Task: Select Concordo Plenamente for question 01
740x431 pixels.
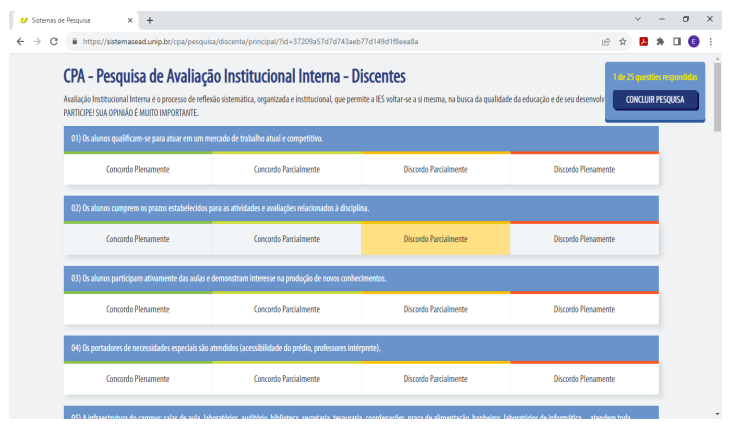Action: pyautogui.click(x=138, y=170)
